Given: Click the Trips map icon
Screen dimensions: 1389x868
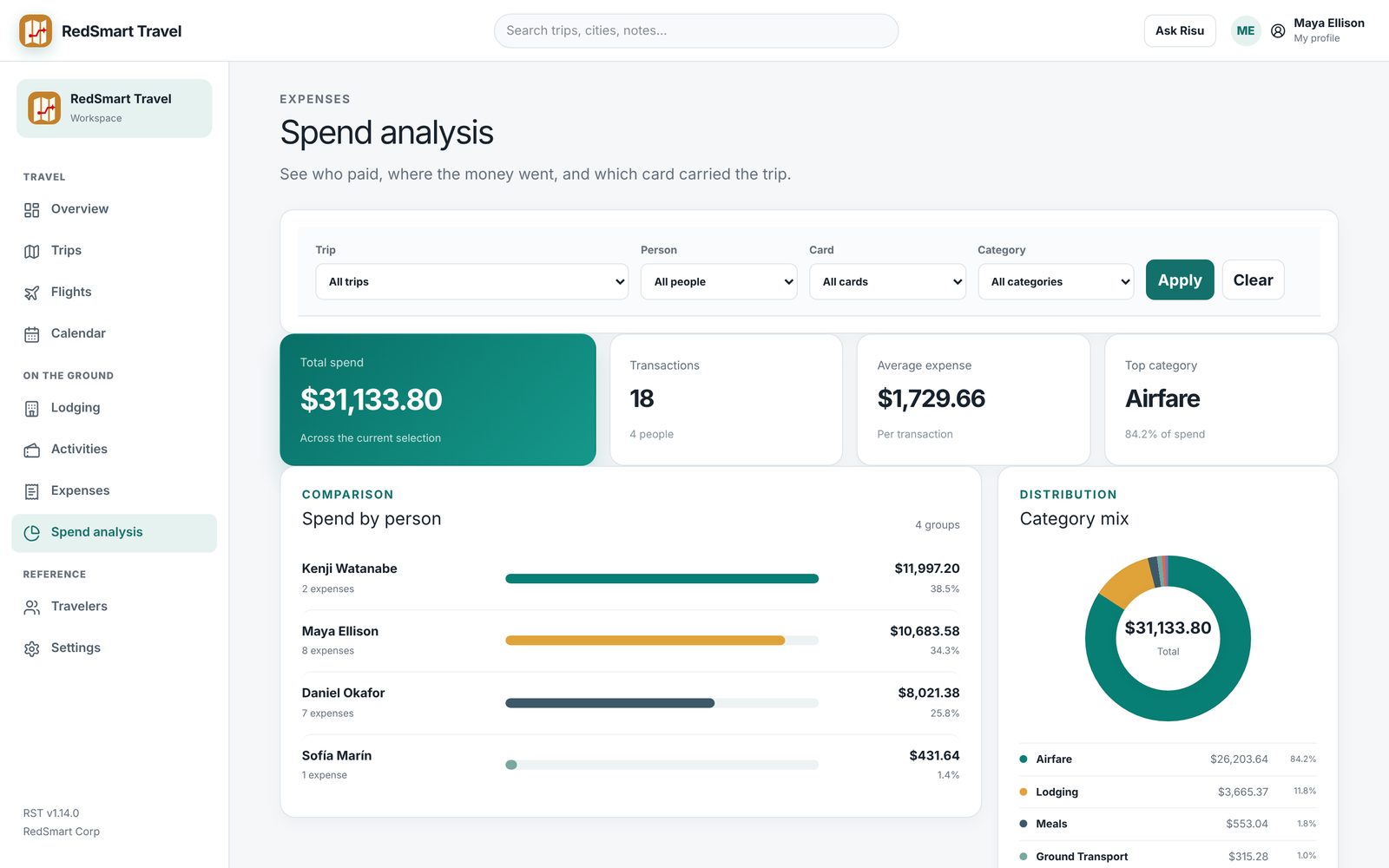Looking at the screenshot, I should pos(32,252).
